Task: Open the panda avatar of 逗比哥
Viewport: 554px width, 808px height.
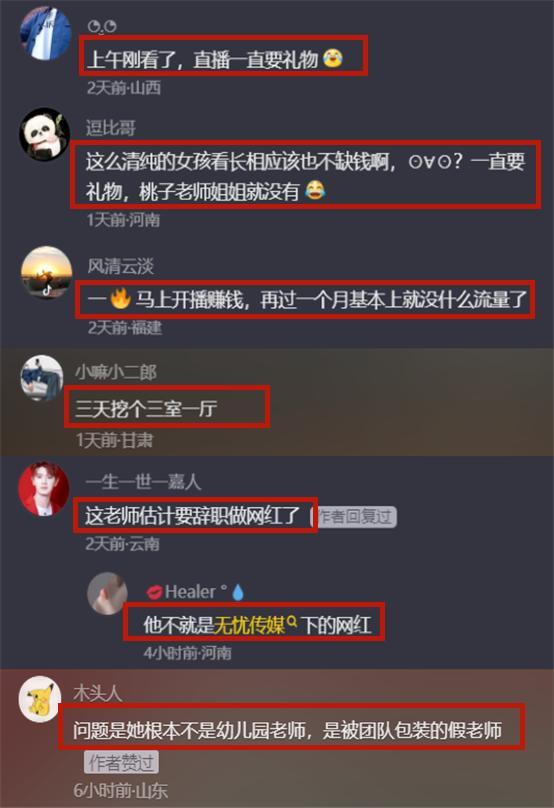Action: [x=45, y=133]
